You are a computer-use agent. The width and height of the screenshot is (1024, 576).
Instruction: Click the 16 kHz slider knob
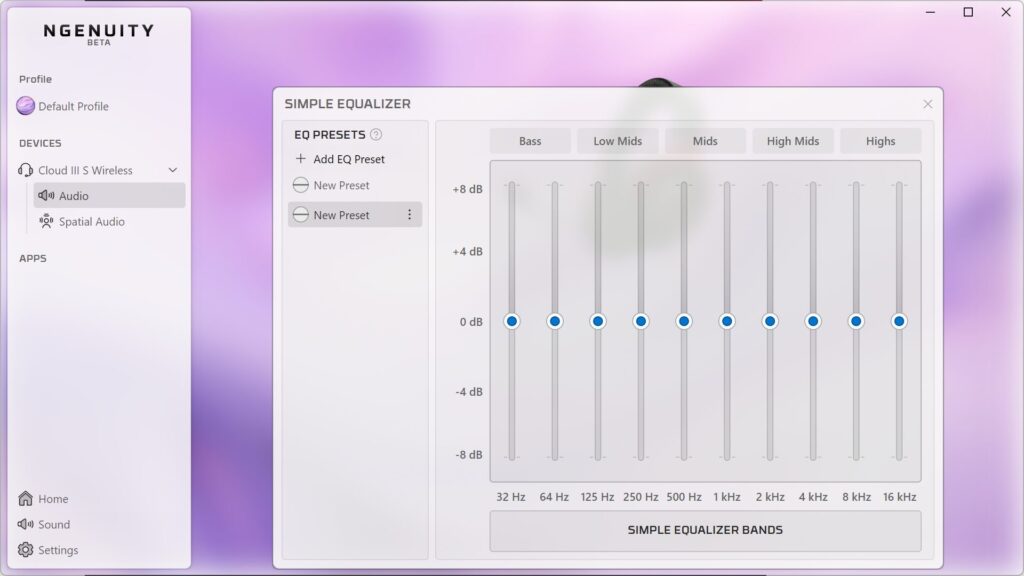898,321
